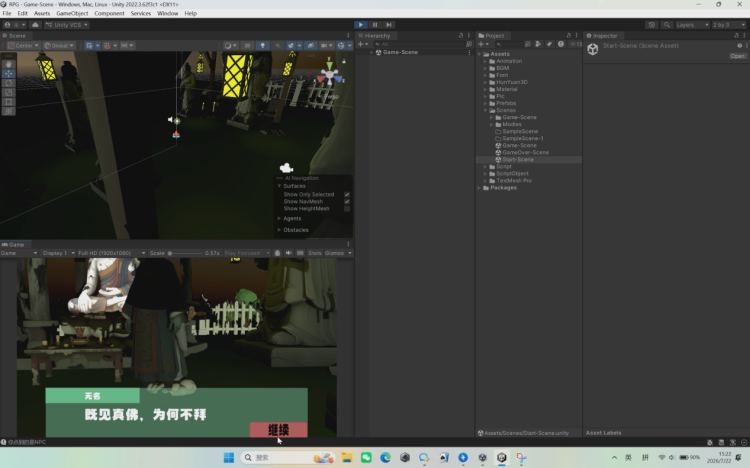Switch to the Inspector tab
The width and height of the screenshot is (750, 468).
tap(603, 36)
